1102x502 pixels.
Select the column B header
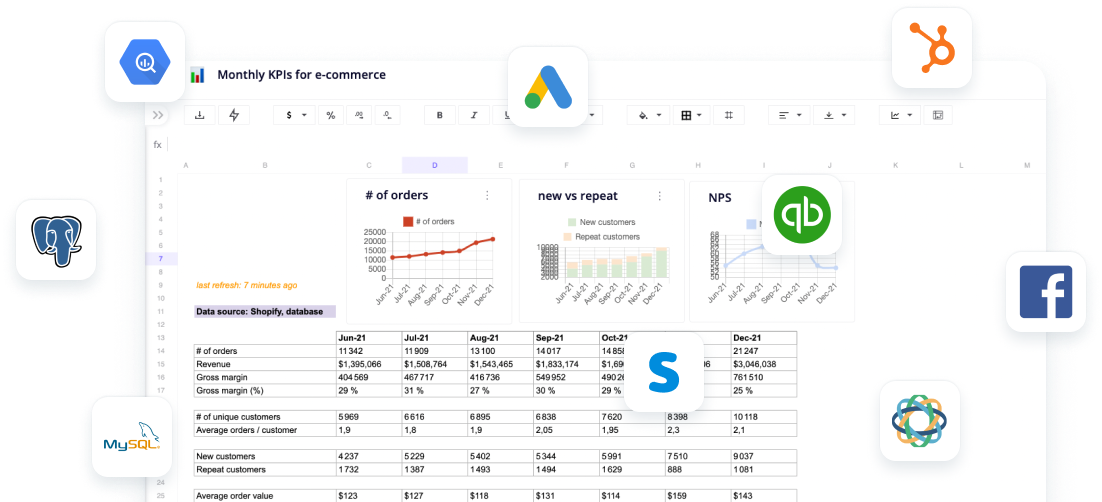pos(265,165)
